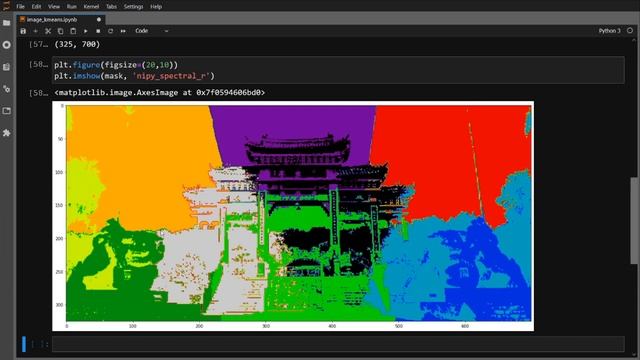Image resolution: width=640 pixels, height=360 pixels.
Task: Open the Kernel menu
Action: (91, 7)
